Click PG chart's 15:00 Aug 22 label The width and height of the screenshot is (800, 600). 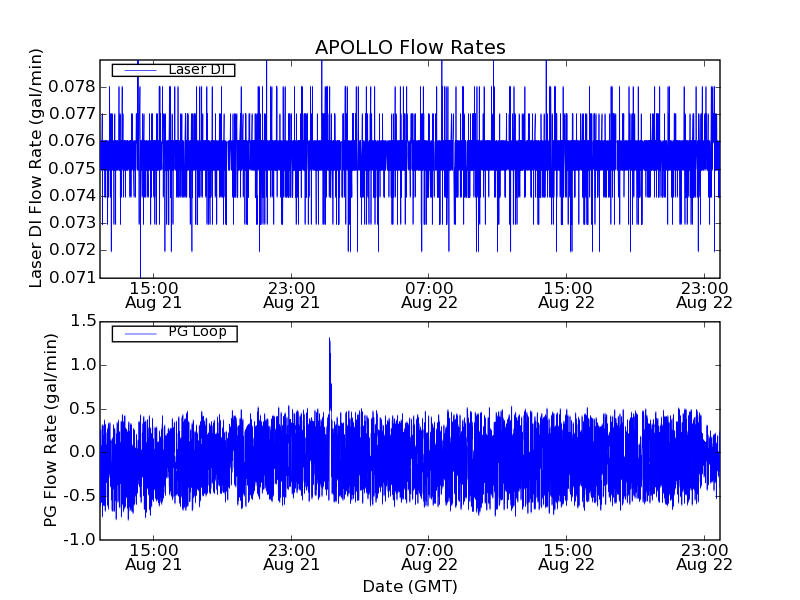click(567, 557)
